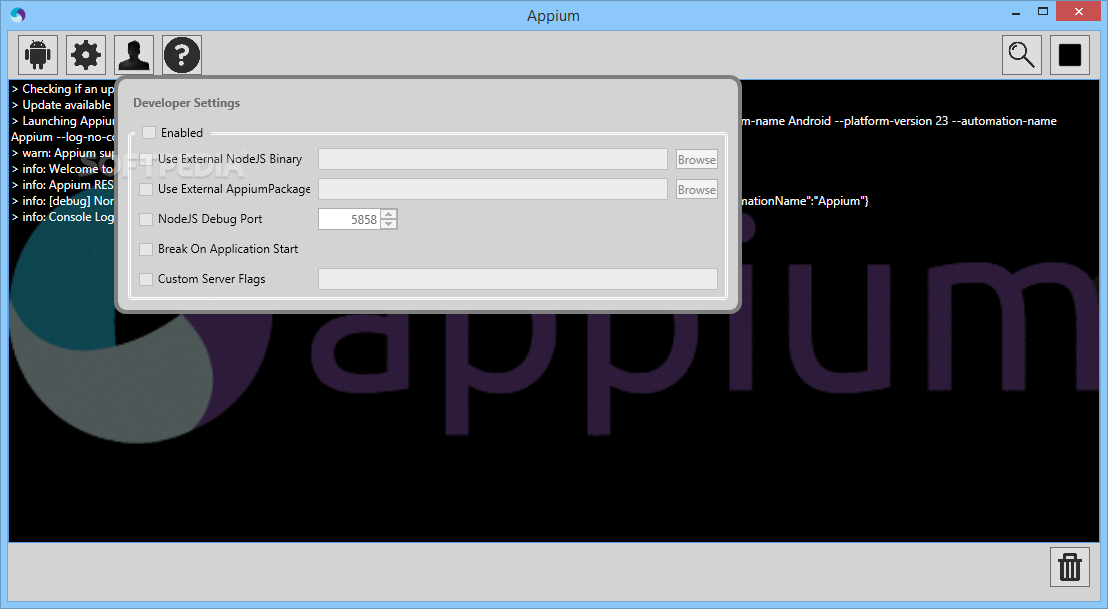
Task: Click the debug port 5858 field
Action: pos(349,219)
